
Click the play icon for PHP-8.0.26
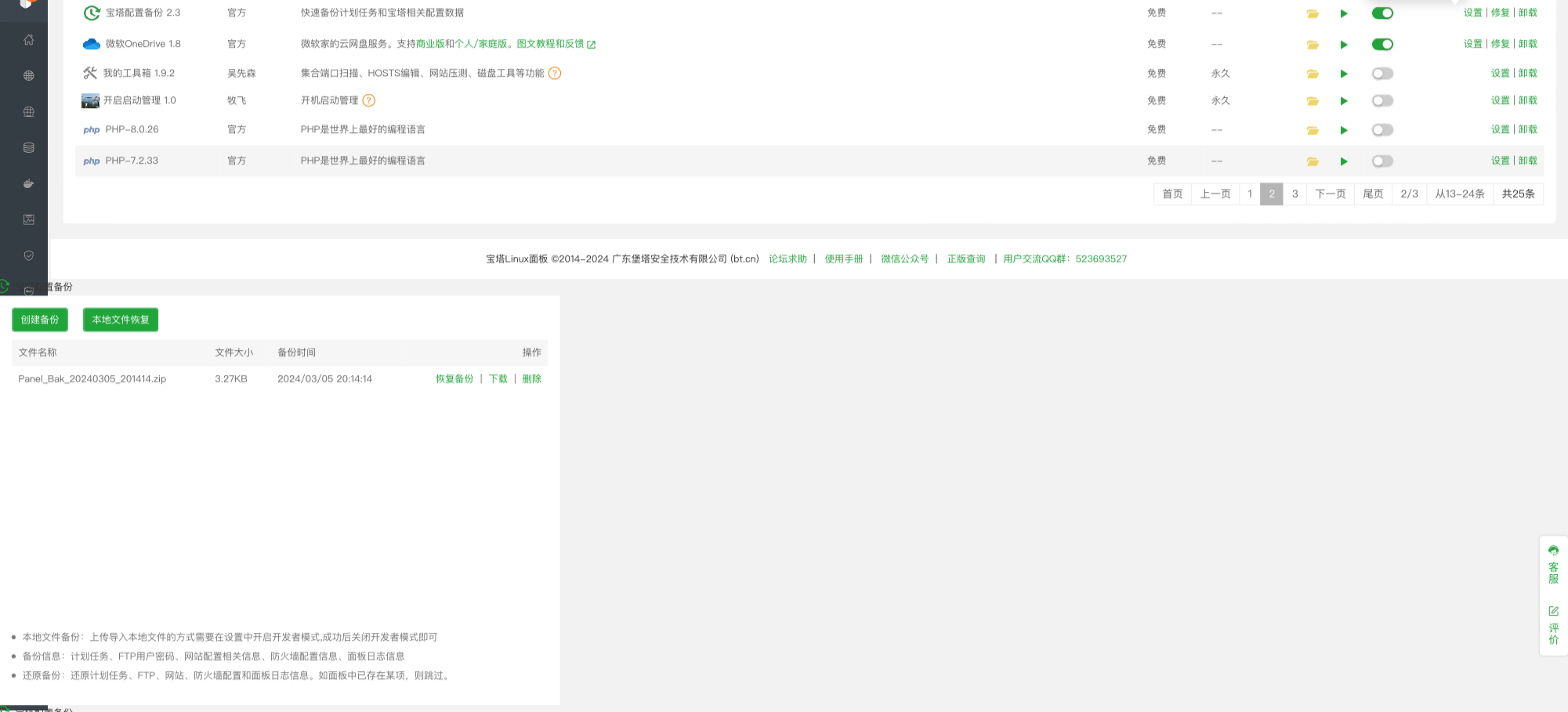click(1344, 130)
